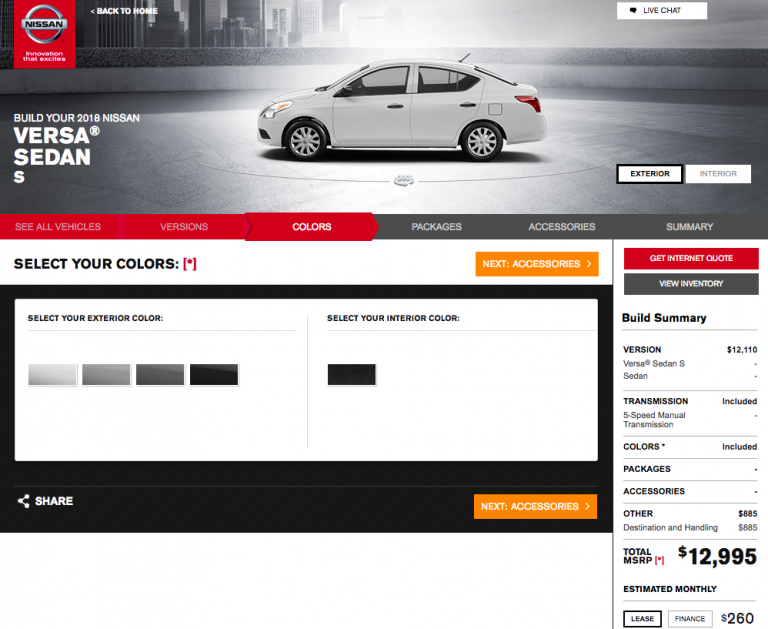The image size is (768, 629).
Task: Choose the black exterior color swatch
Action: (x=214, y=375)
